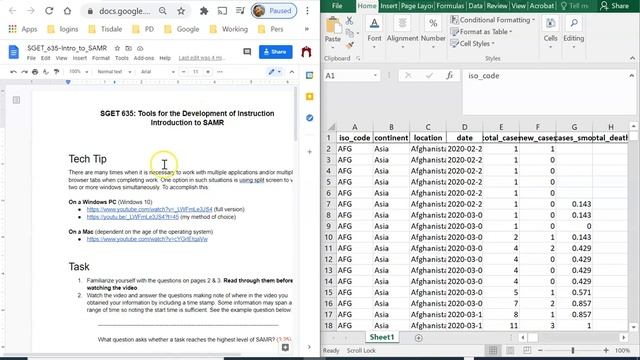640x360 pixels.
Task: Show more bookmarks chevron
Action: [307, 29]
